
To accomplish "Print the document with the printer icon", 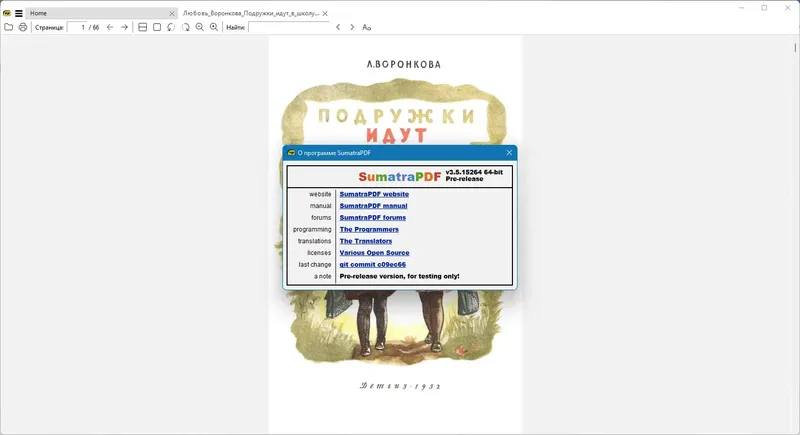I will (23, 27).
